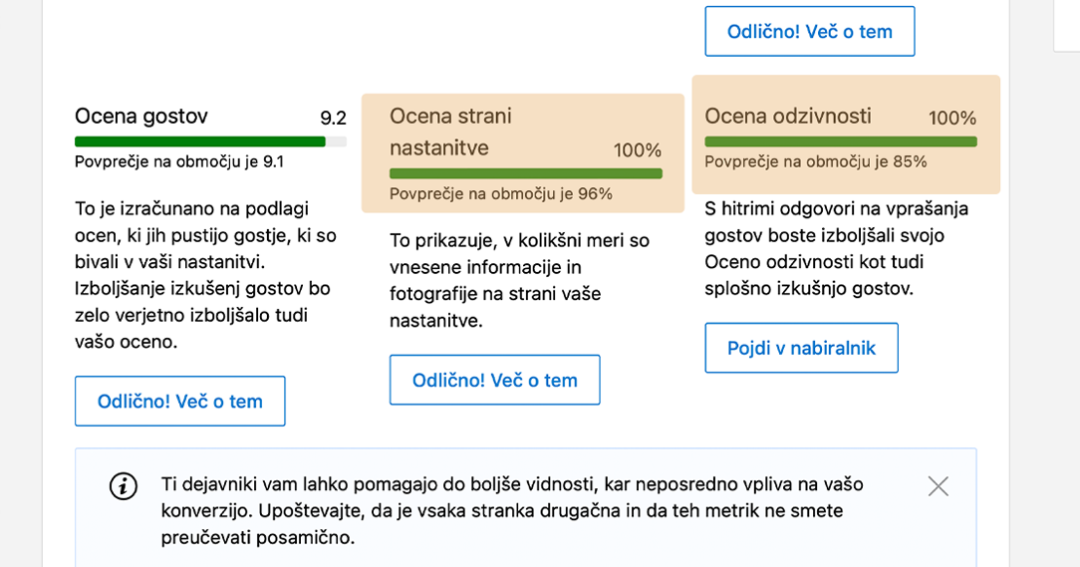Click "Odlično! Več o tem" under Ocena strani nastanitve
Screen dimensions: 1080x567
(x=495, y=380)
